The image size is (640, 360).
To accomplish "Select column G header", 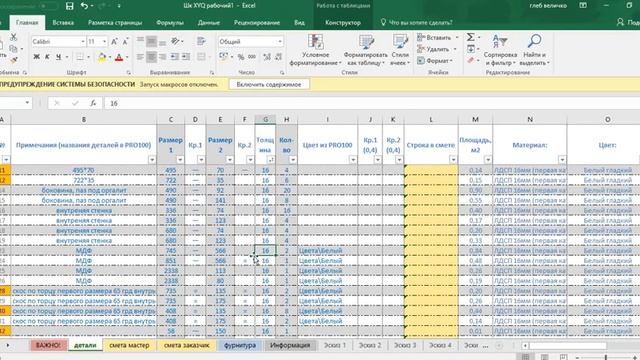I will pos(265,119).
